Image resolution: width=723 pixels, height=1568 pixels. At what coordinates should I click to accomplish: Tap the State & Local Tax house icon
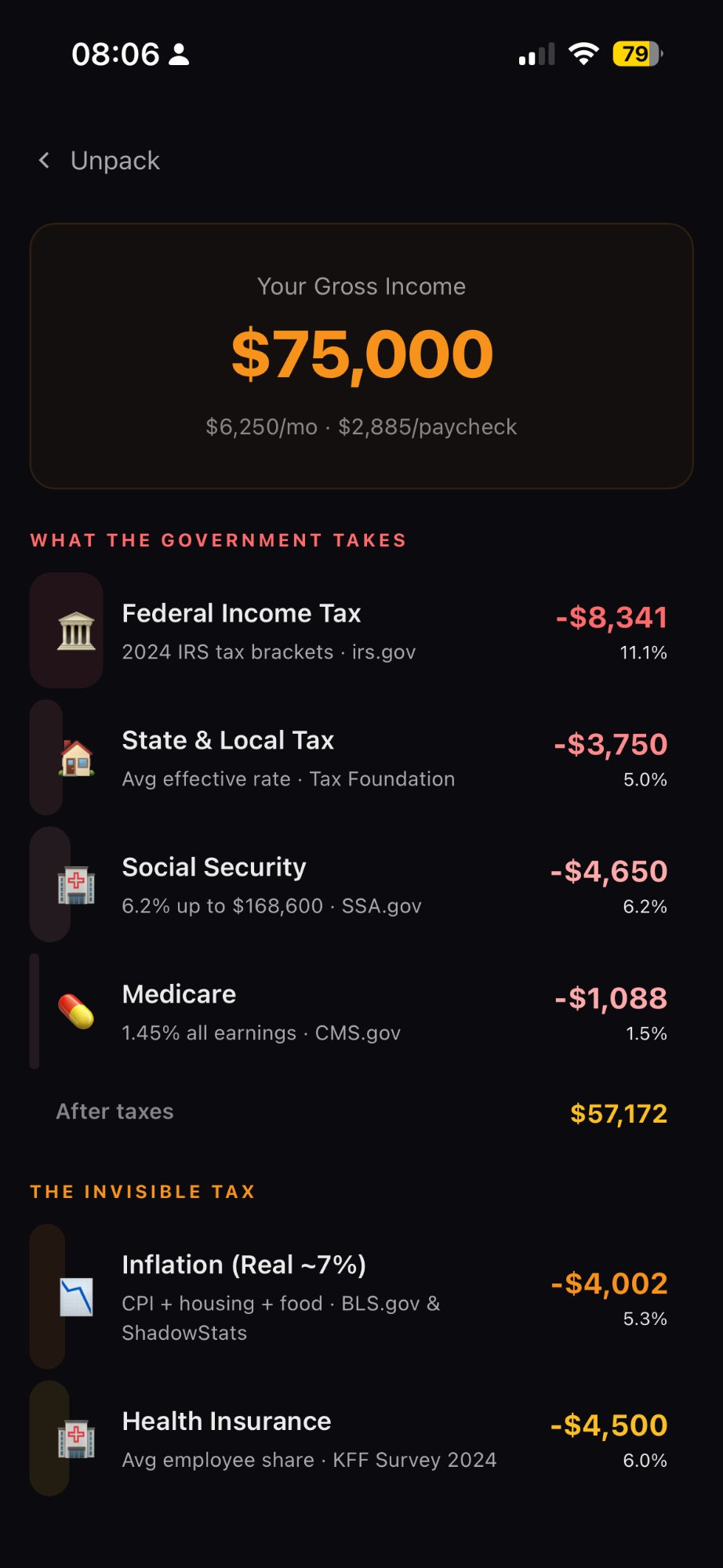(x=76, y=758)
